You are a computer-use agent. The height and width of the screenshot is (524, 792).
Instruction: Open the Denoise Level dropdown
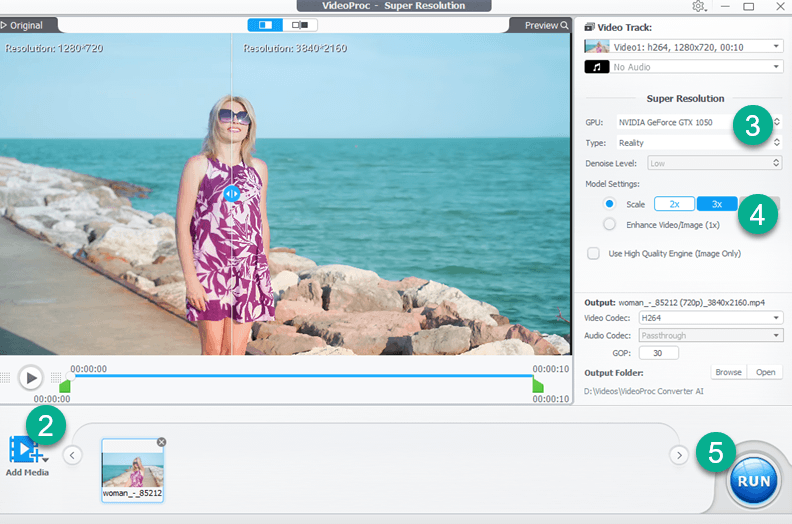pyautogui.click(x=715, y=163)
